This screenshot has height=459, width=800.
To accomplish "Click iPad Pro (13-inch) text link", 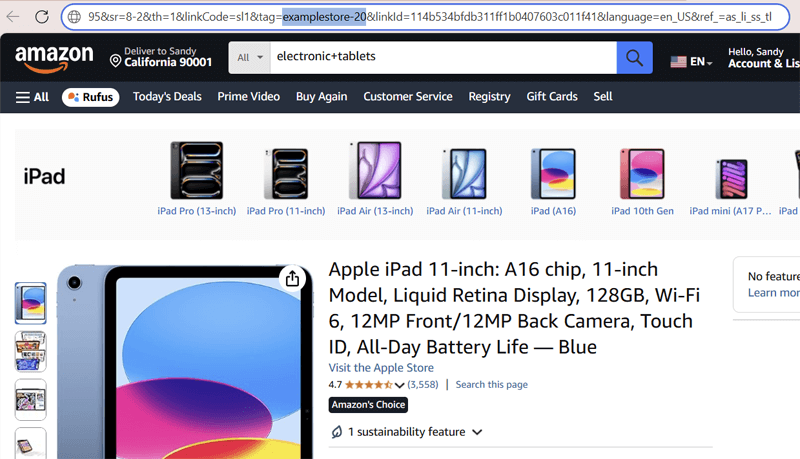I will tap(196, 211).
